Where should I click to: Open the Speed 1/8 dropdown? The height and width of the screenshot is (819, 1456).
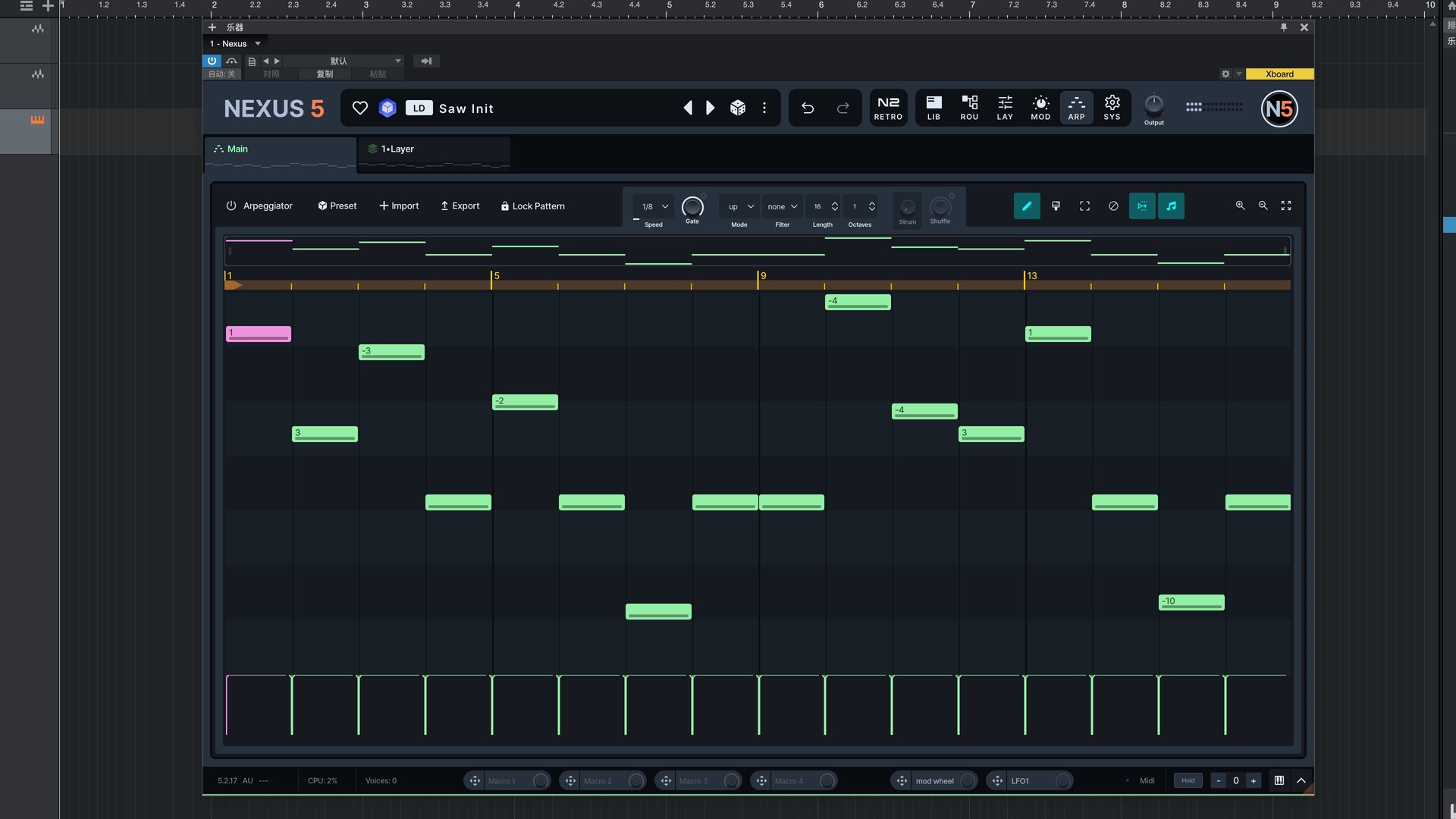[x=654, y=206]
